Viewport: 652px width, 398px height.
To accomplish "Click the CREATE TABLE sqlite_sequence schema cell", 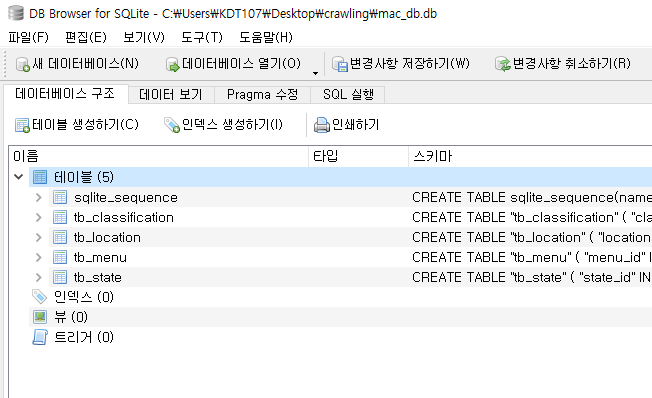I will click(x=531, y=197).
